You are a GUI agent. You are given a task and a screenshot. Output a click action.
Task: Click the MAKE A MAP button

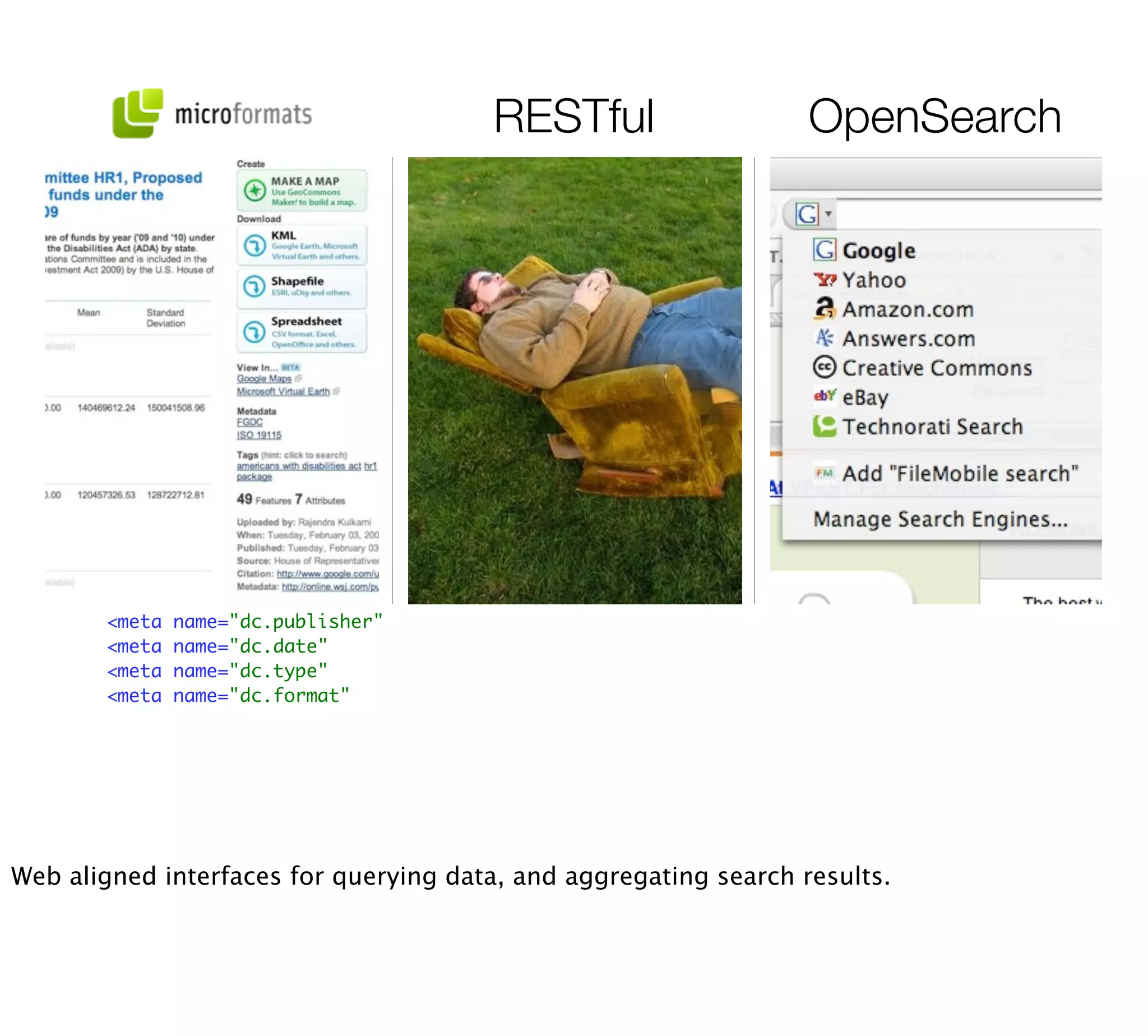point(302,190)
